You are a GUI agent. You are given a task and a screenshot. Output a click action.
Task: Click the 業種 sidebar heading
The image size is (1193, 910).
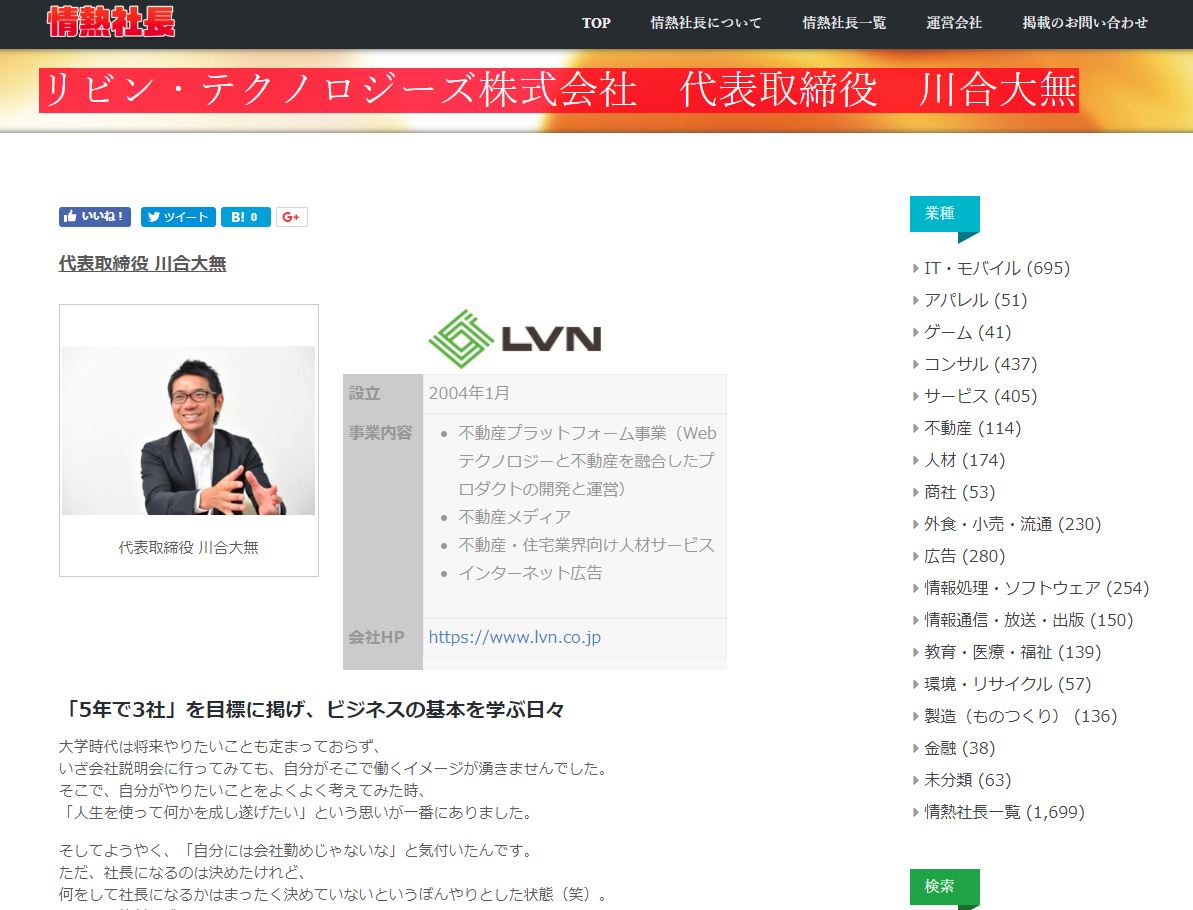point(944,214)
